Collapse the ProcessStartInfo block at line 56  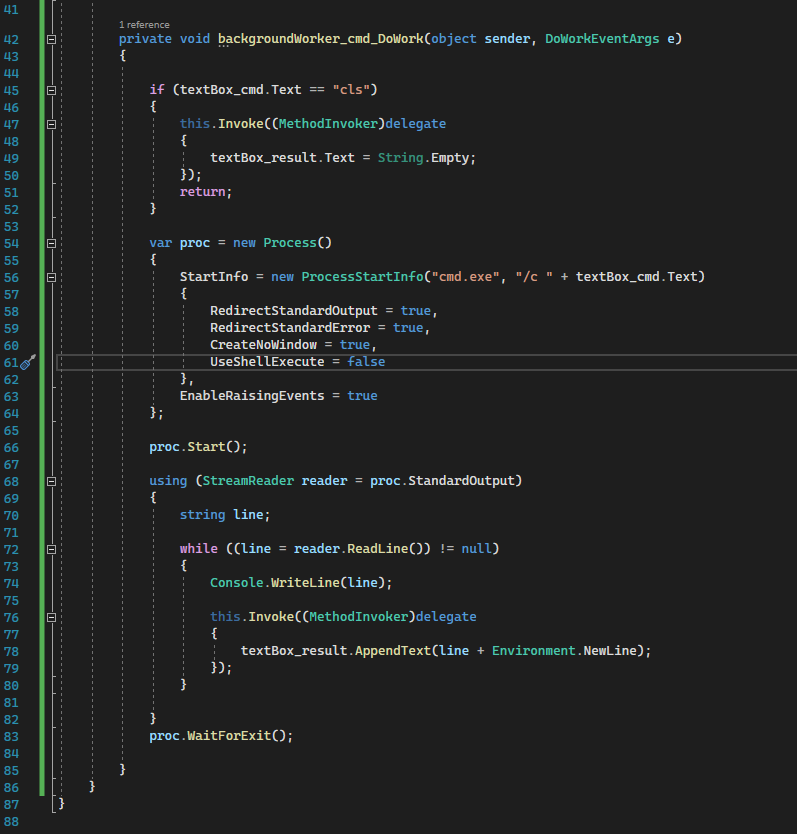[x=52, y=278]
